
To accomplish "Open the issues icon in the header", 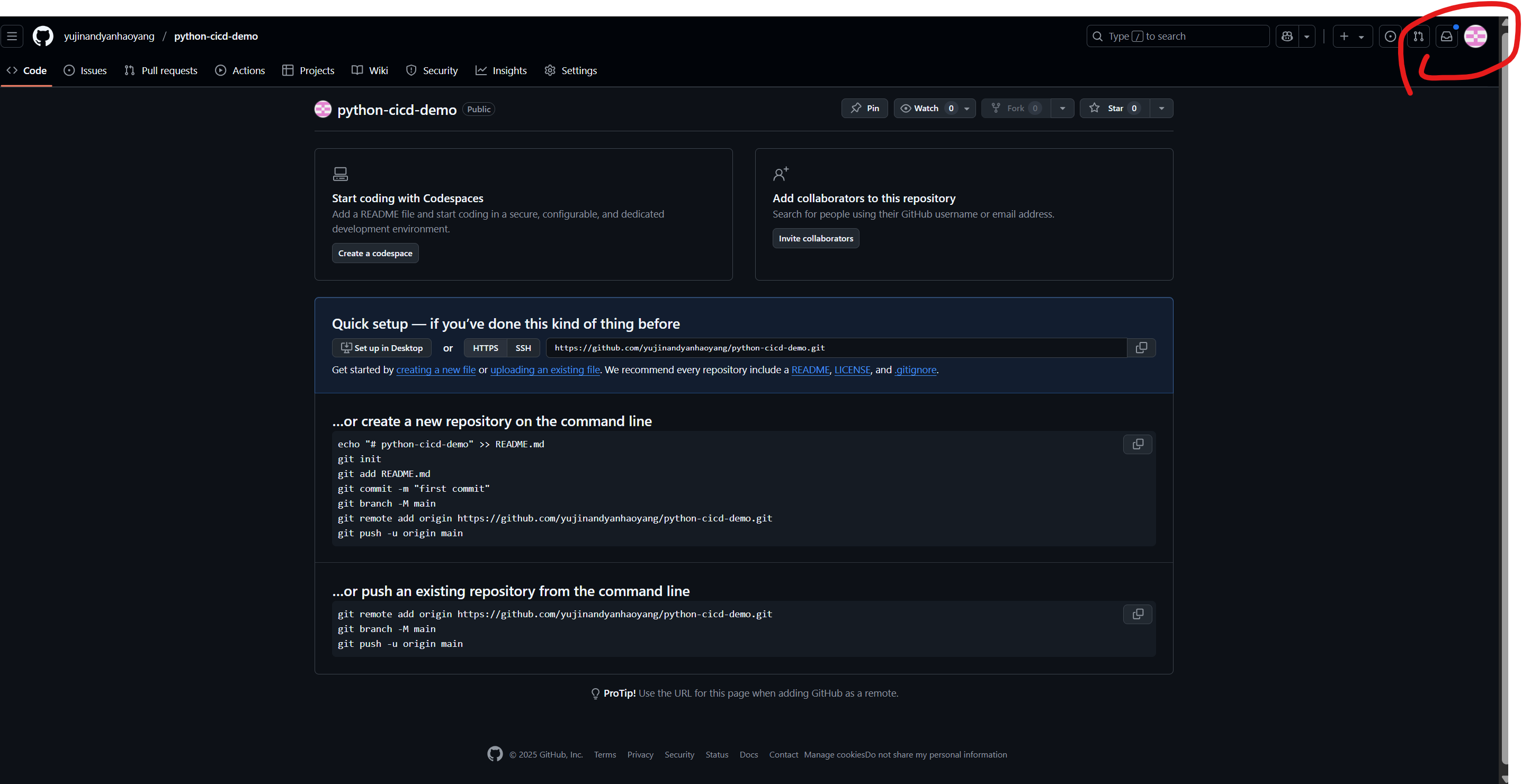I will [x=1390, y=36].
